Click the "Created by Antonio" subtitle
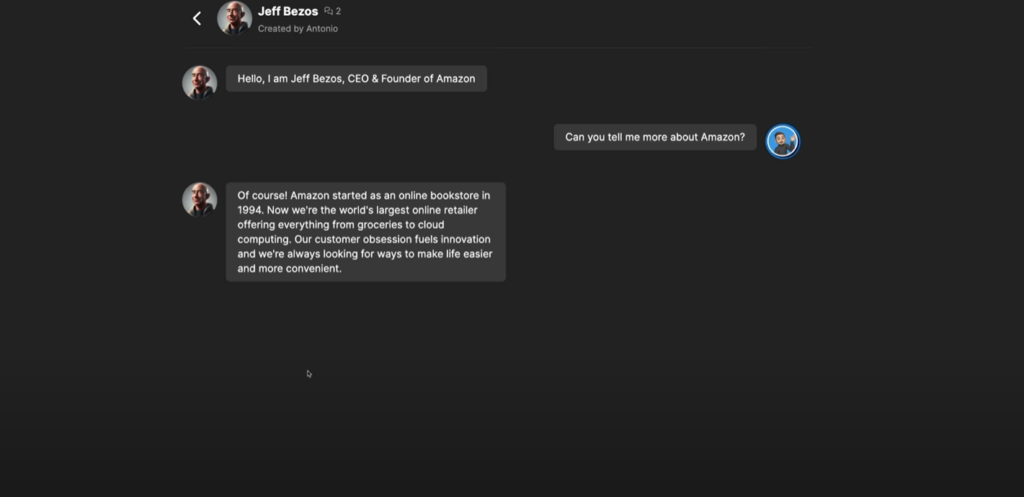 coord(298,29)
